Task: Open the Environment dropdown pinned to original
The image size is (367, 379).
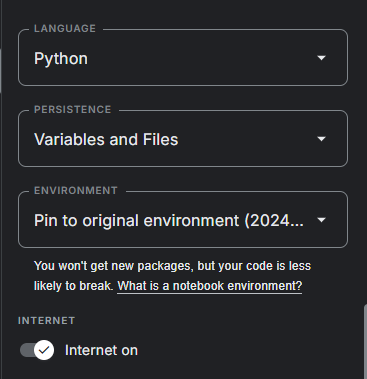Action: click(183, 220)
